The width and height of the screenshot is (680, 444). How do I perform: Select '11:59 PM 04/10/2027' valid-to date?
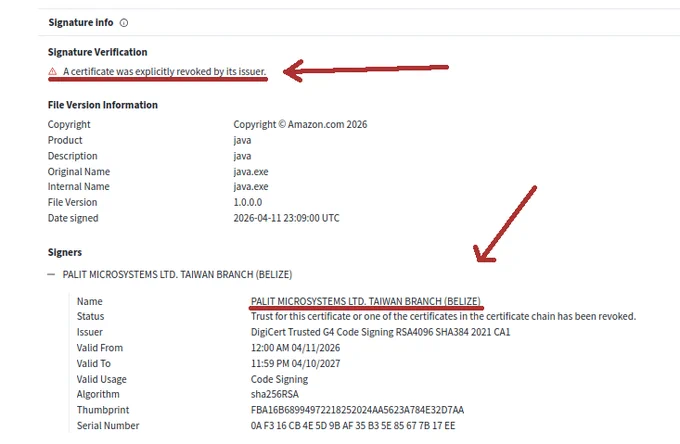[x=295, y=363]
